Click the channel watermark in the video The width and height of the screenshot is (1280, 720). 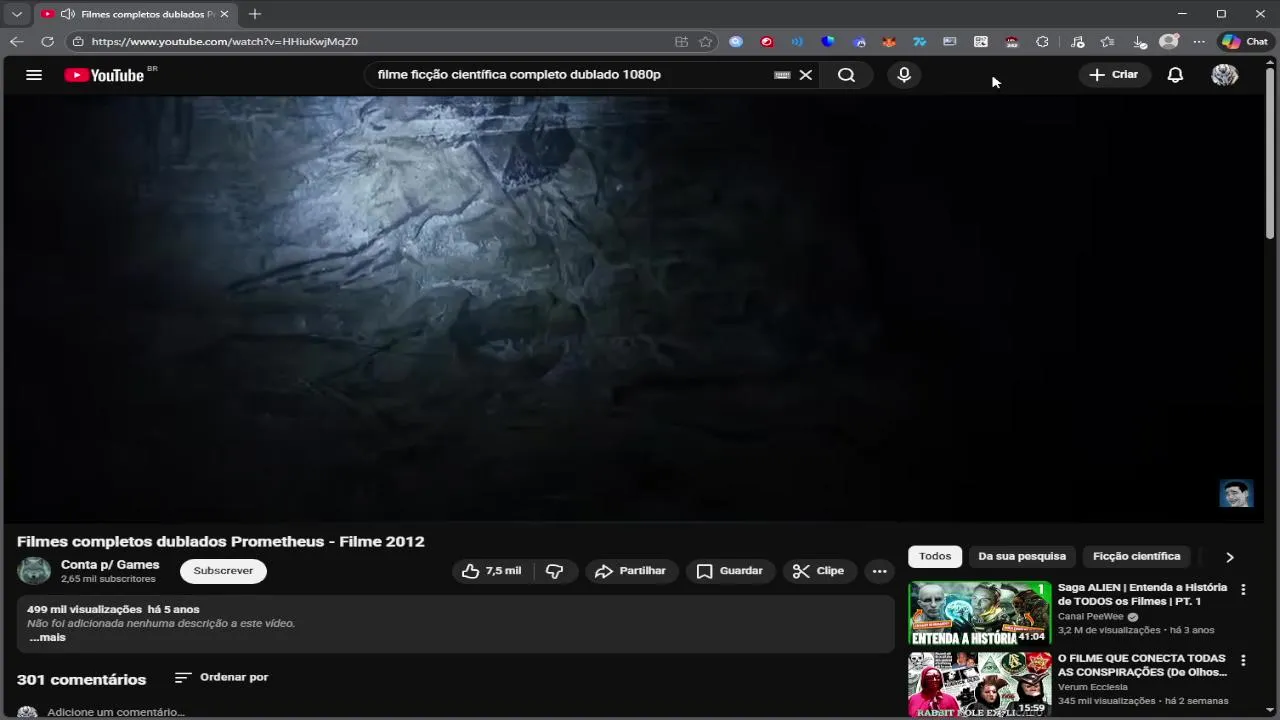pos(1236,493)
